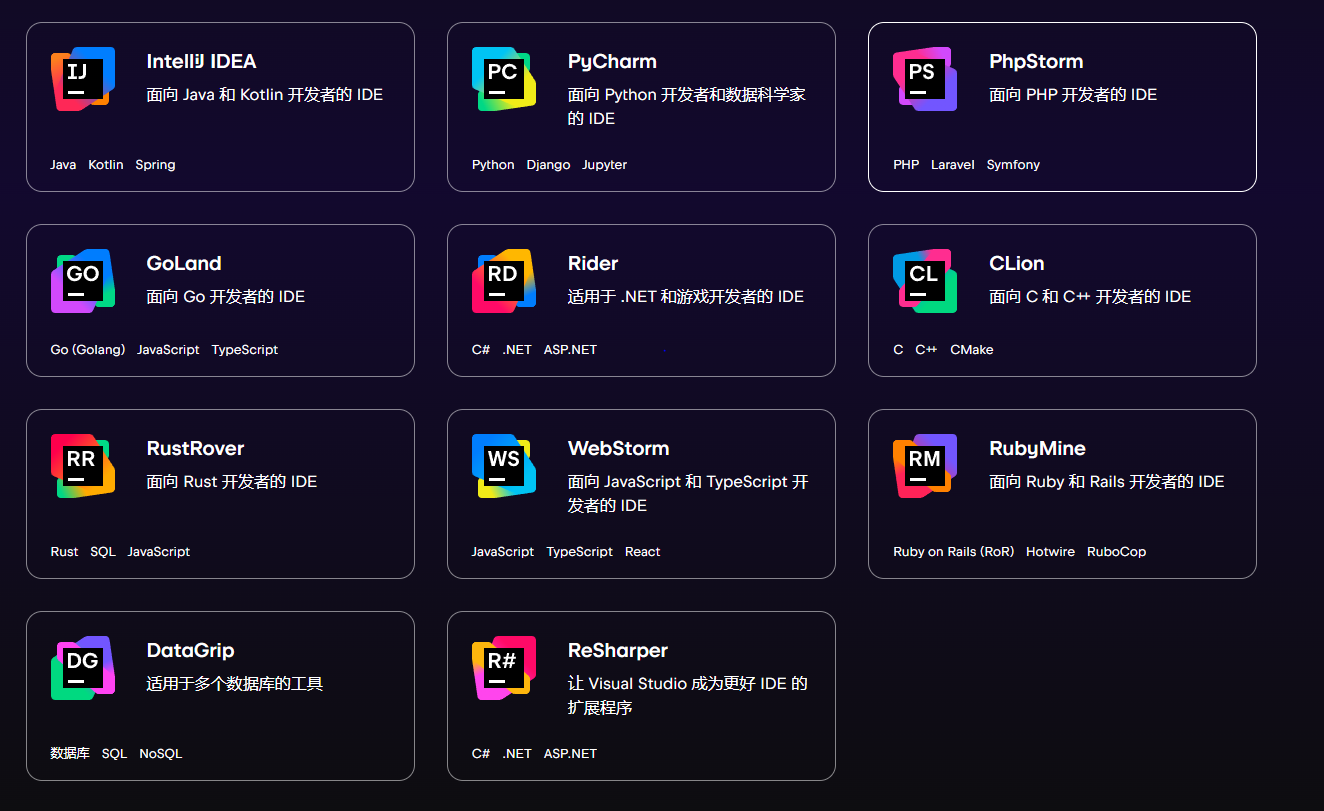Click the Rider RD logo icon
The width and height of the screenshot is (1324, 811).
coord(504,281)
